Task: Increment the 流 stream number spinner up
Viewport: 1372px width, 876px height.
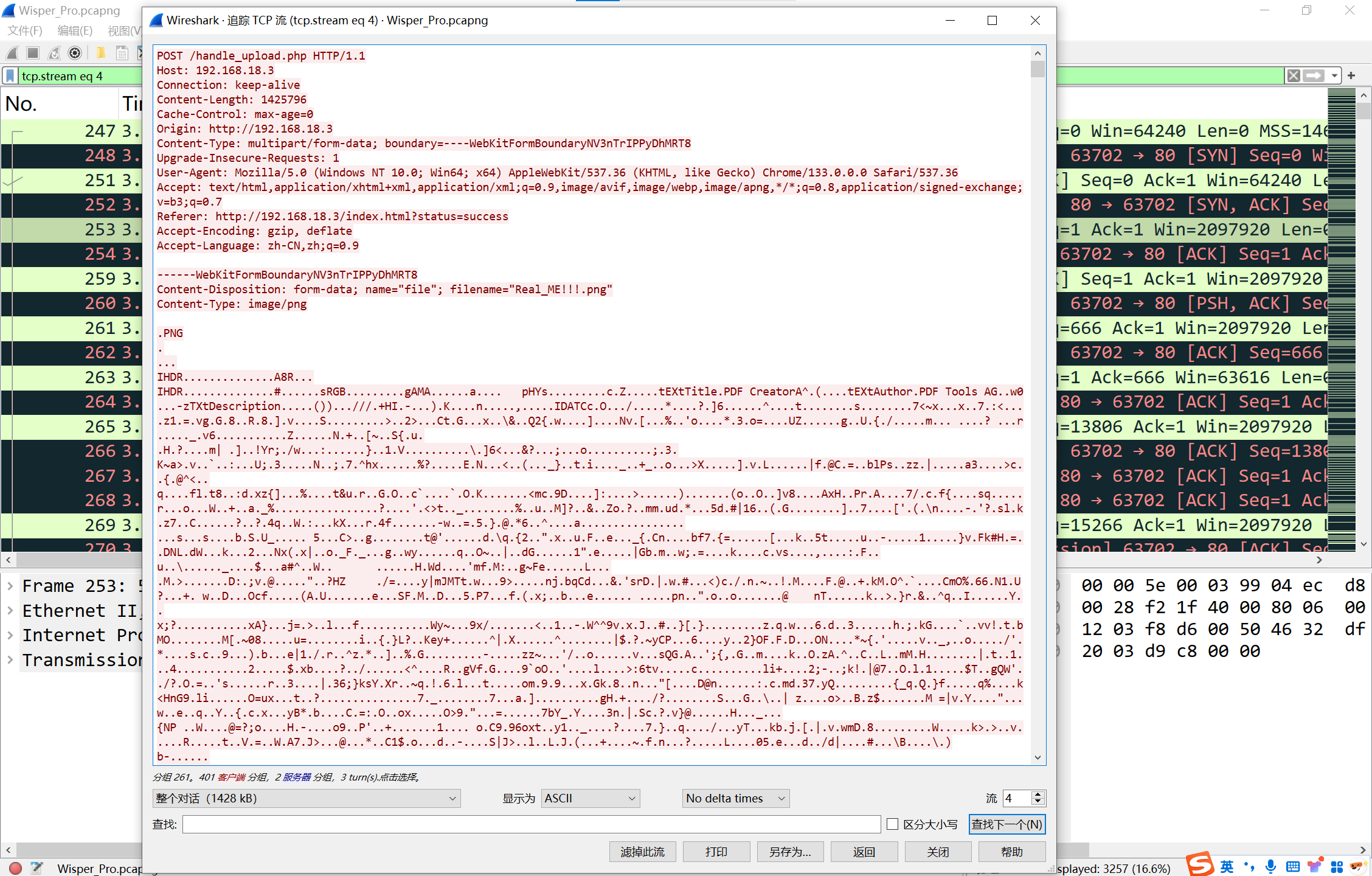Action: [x=1039, y=794]
